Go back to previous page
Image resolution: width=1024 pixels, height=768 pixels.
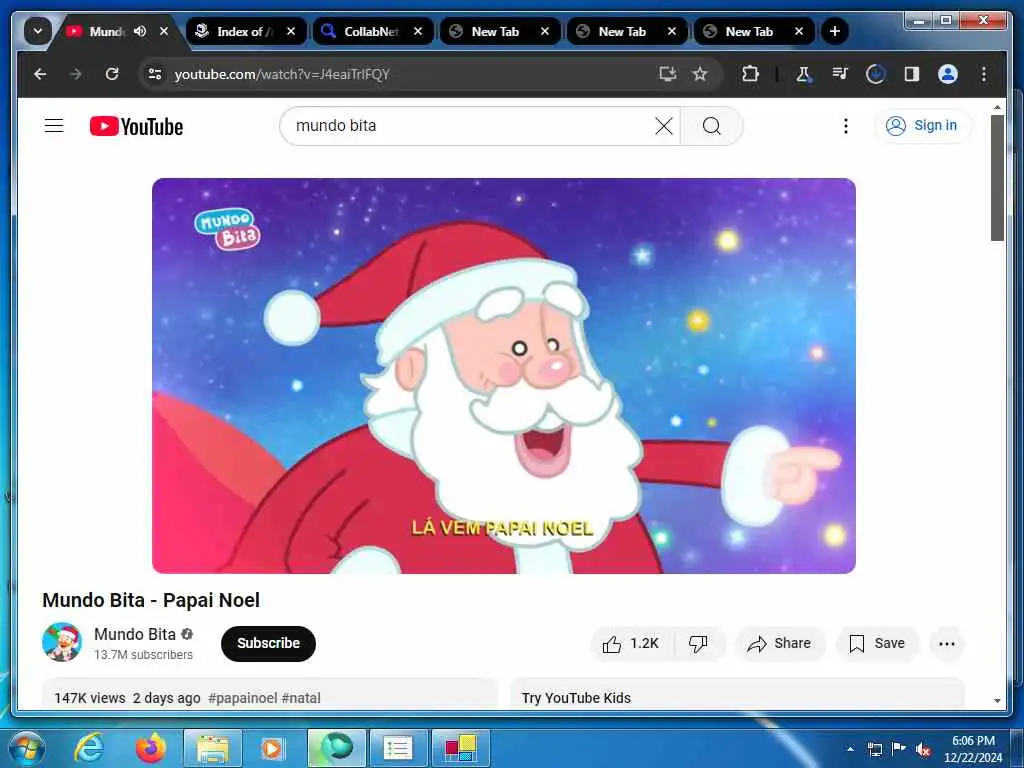[40, 74]
